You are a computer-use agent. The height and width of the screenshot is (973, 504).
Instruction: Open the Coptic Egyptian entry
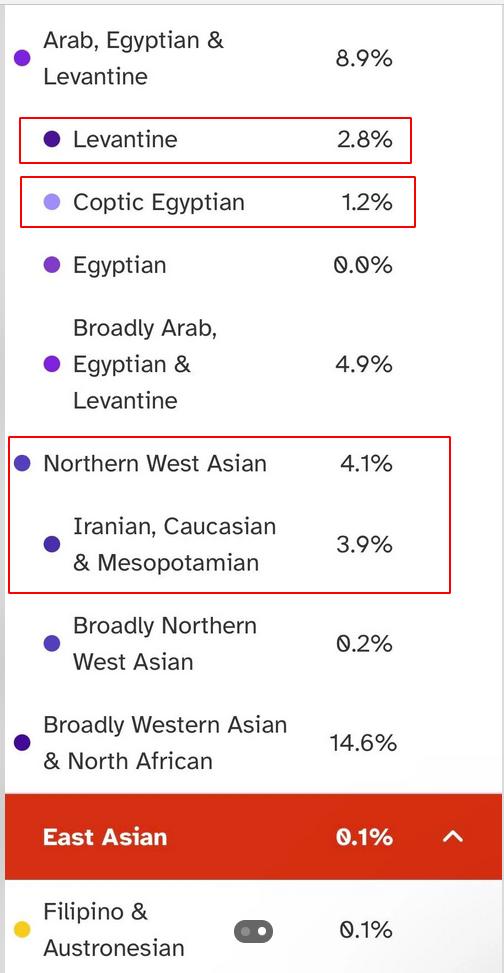218,202
